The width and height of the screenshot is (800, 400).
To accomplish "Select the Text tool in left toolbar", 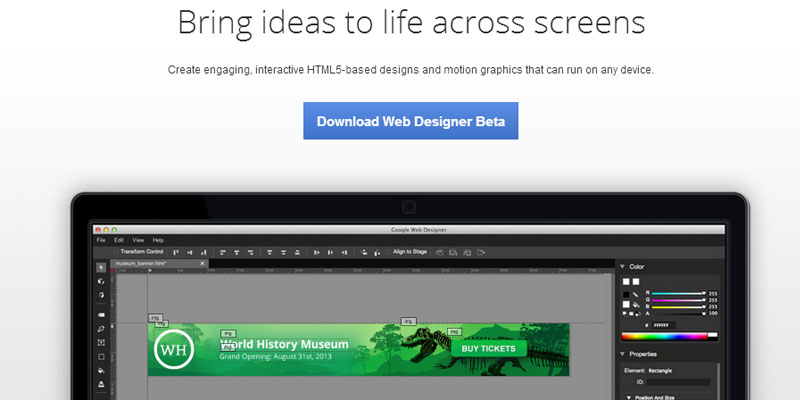I will (x=101, y=342).
